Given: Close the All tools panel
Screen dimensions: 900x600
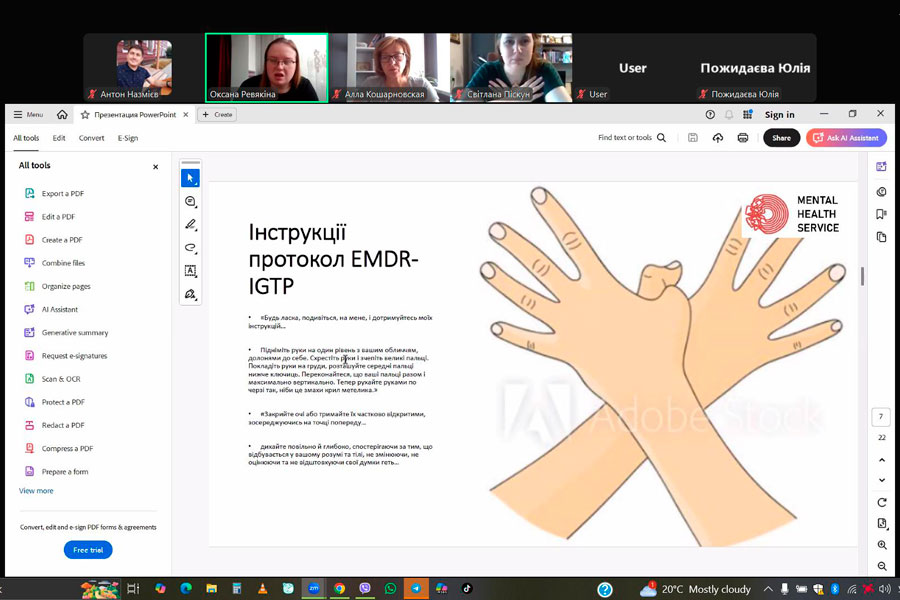Looking at the screenshot, I should pyautogui.click(x=155, y=167).
